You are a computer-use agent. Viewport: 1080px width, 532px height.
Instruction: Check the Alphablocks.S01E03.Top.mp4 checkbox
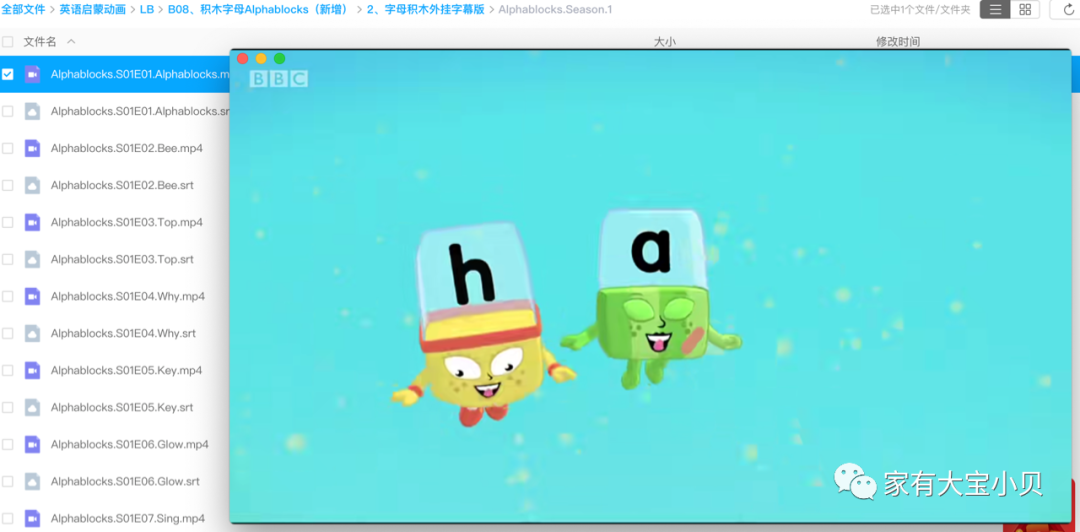point(8,223)
